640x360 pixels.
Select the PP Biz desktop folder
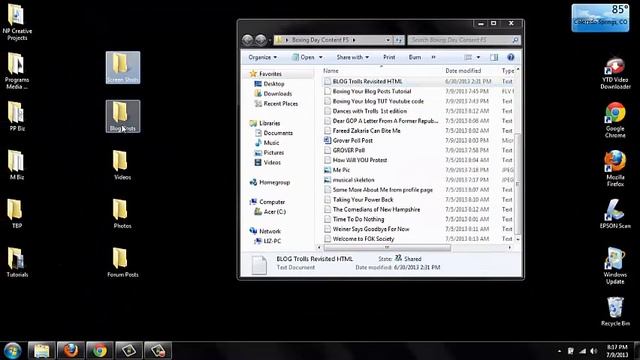(17, 116)
